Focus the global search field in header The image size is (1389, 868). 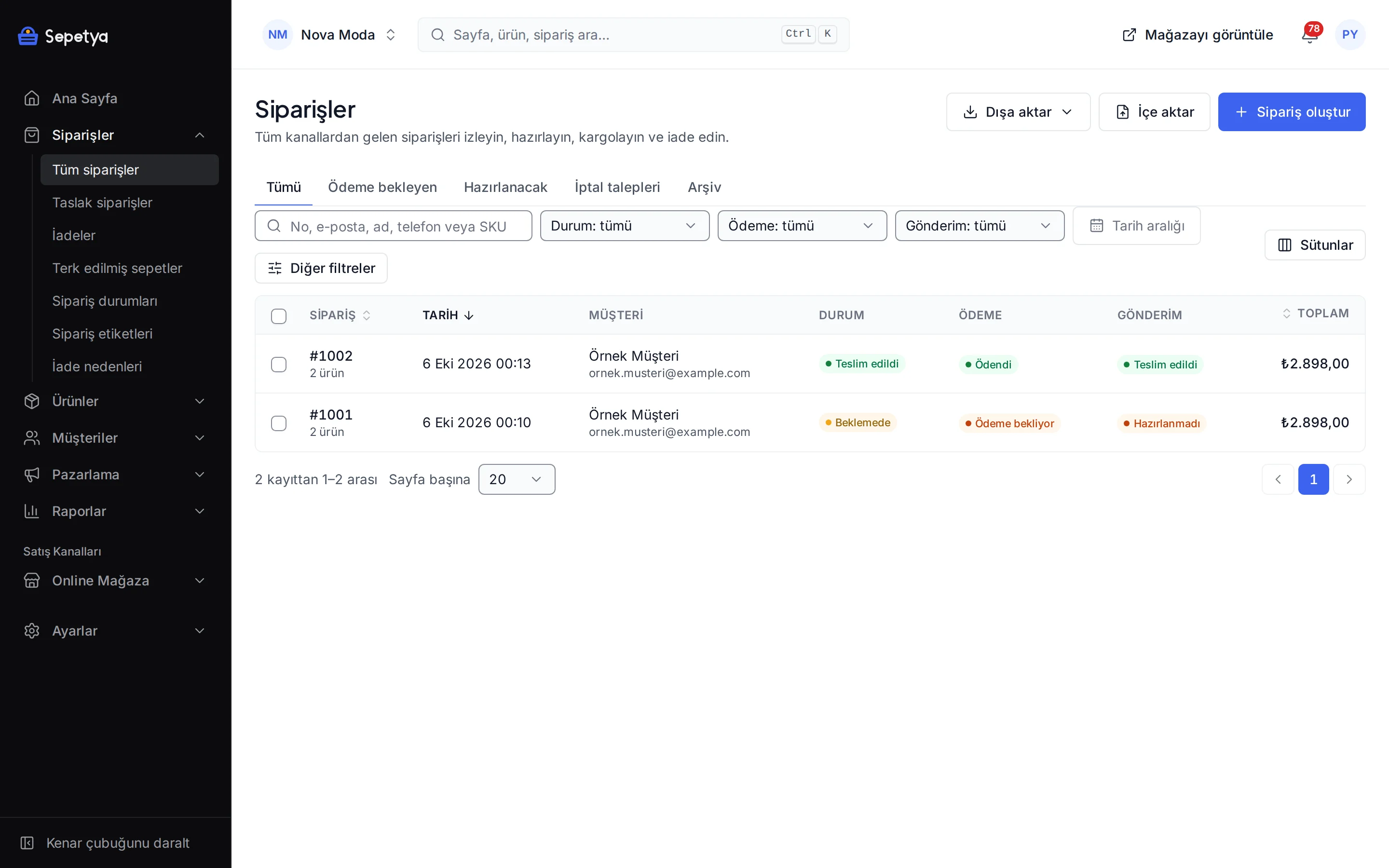(633, 34)
